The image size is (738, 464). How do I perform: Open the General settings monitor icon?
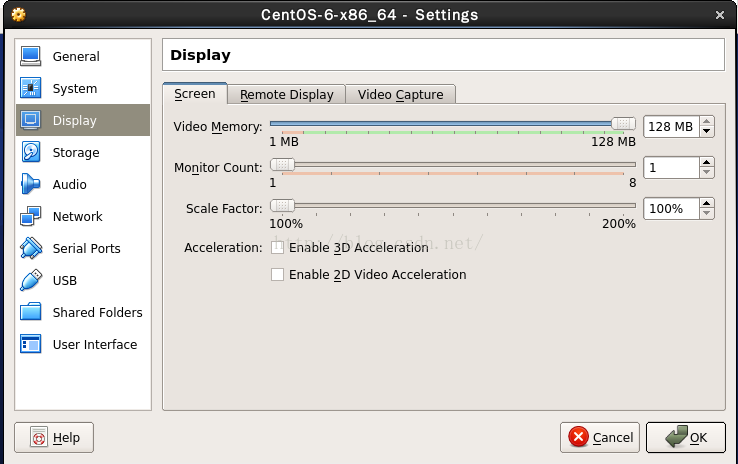point(31,56)
